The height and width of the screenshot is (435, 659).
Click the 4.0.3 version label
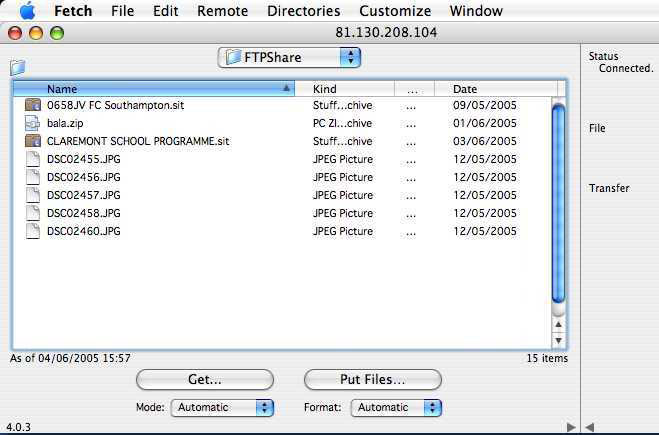point(18,427)
